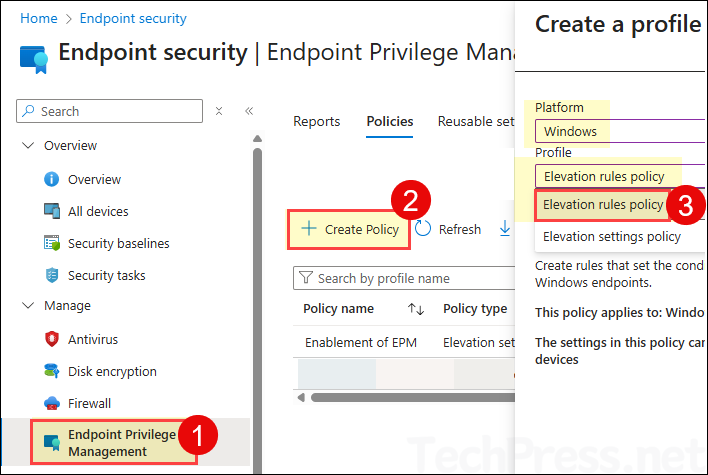Click the plus icon on Create Policy
708x475 pixels.
[x=309, y=228]
